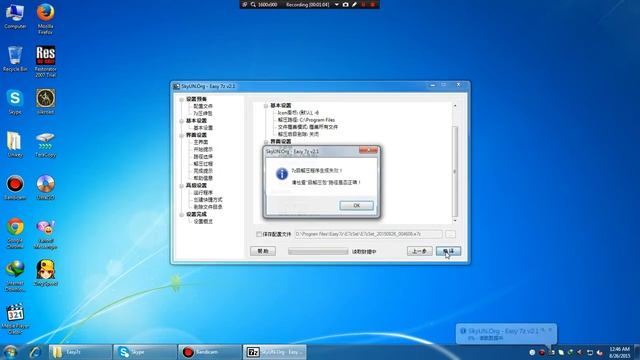Open the Google Chrome desktop icon

pyautogui.click(x=15, y=233)
